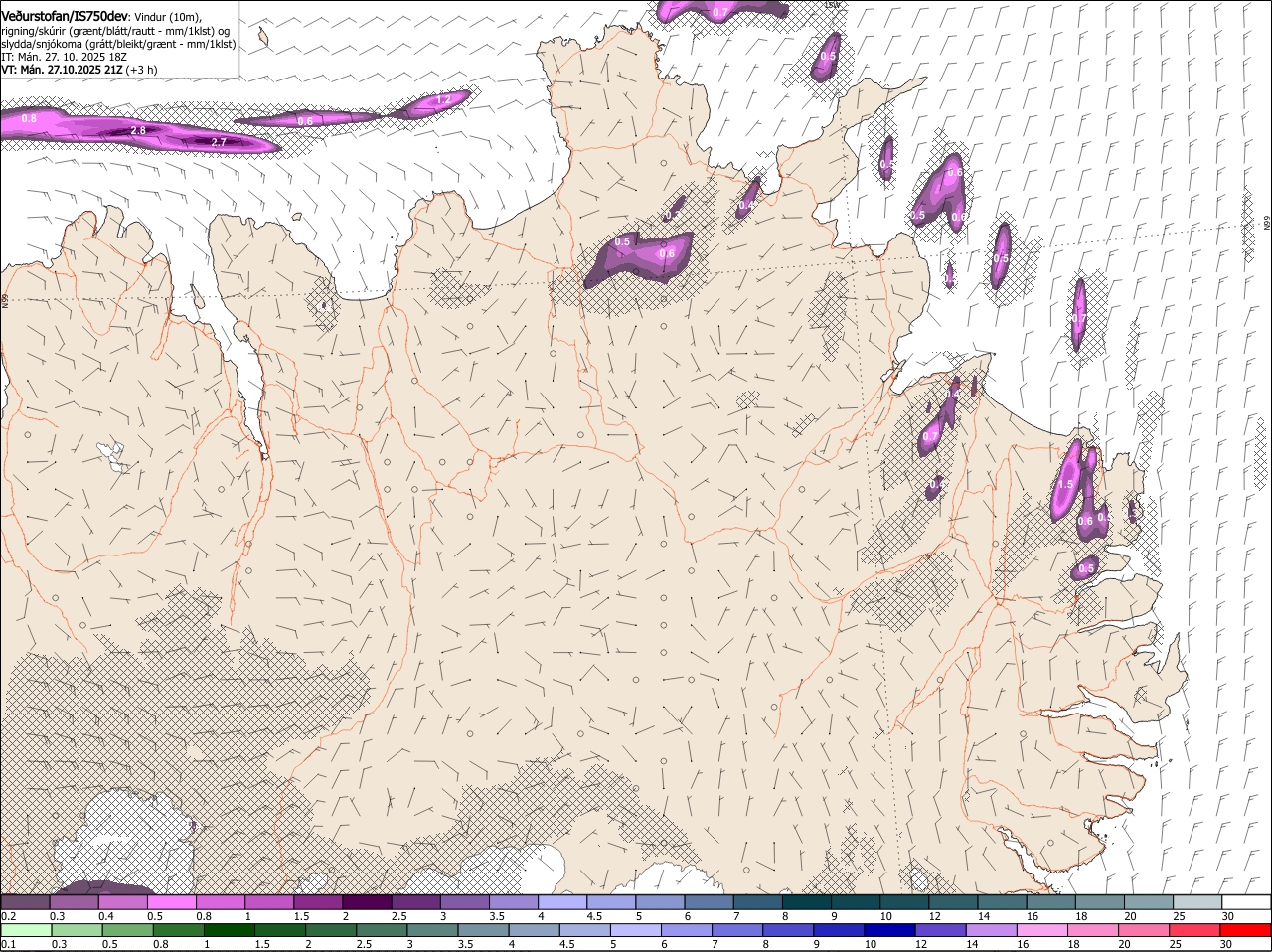
Task: Select the upper-row lavender 4 swatch
Action: pyautogui.click(x=562, y=902)
